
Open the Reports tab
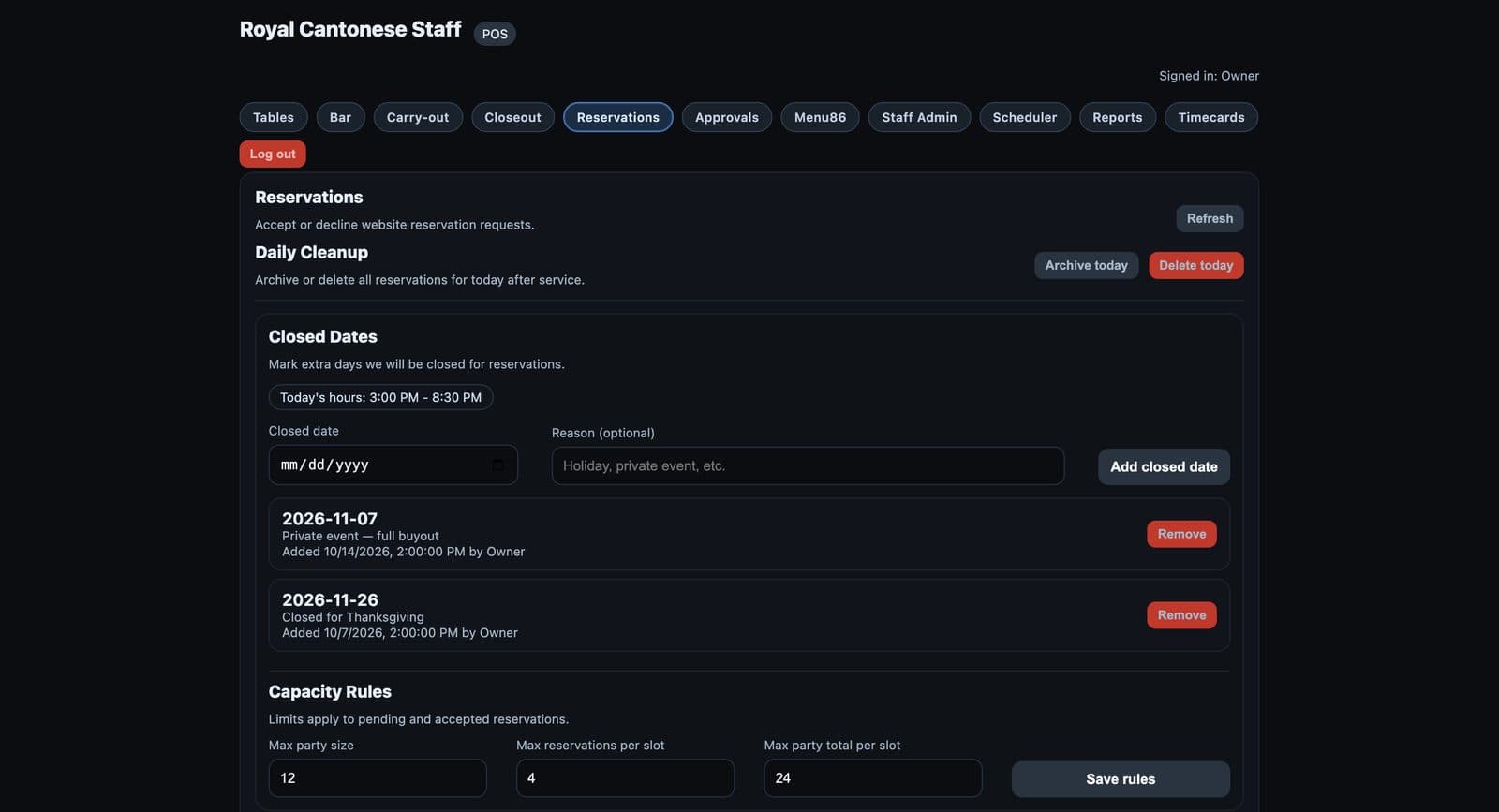pos(1118,117)
